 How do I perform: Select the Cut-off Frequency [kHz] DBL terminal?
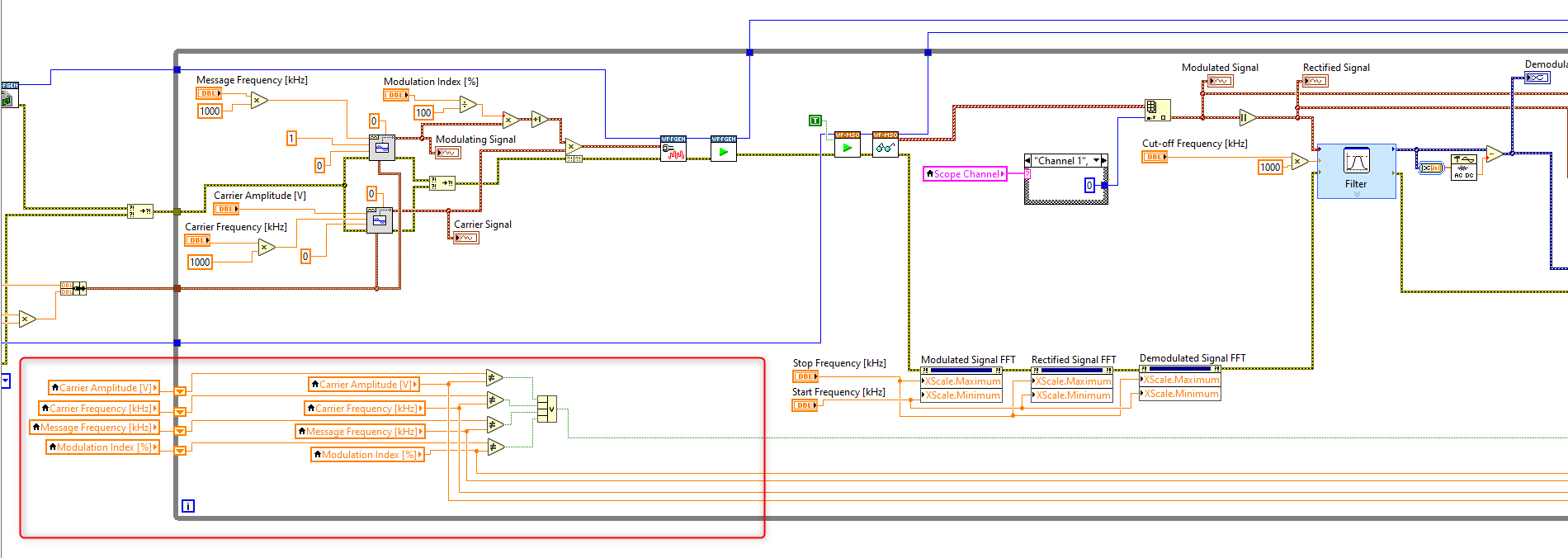(1155, 157)
